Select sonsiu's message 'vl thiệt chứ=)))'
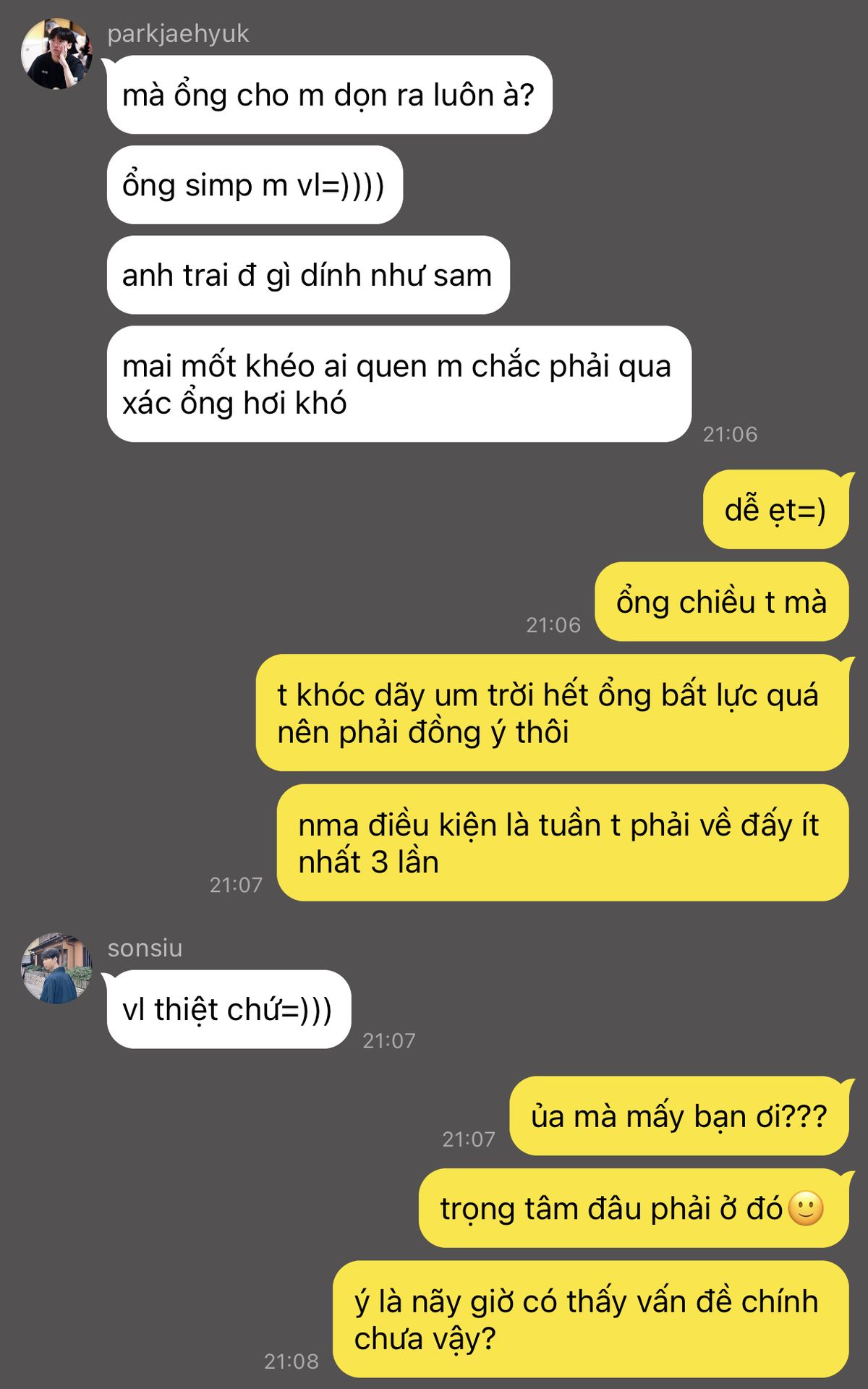This screenshot has width=868, height=1389. pyautogui.click(x=229, y=1009)
